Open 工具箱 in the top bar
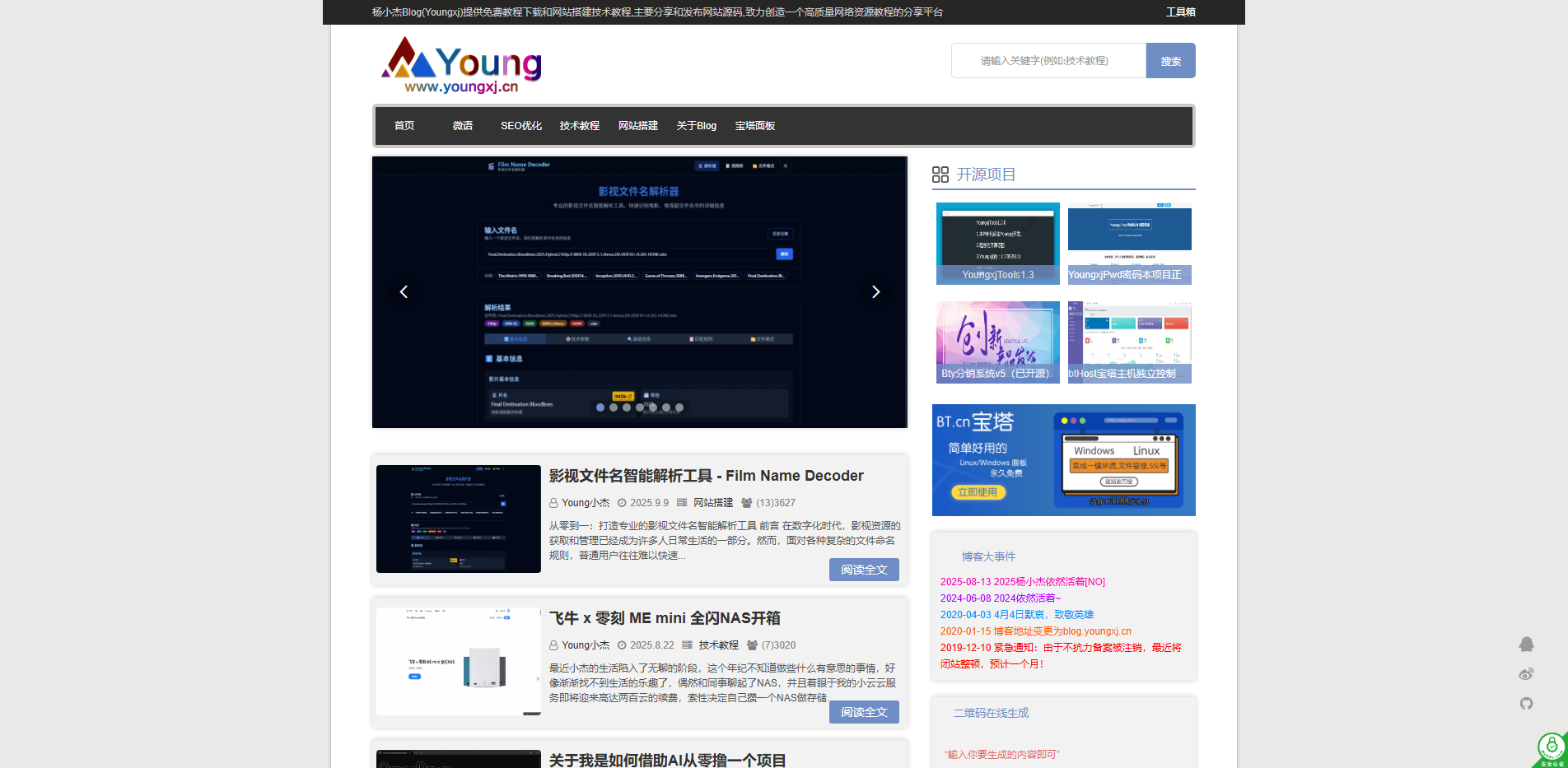 [1181, 12]
